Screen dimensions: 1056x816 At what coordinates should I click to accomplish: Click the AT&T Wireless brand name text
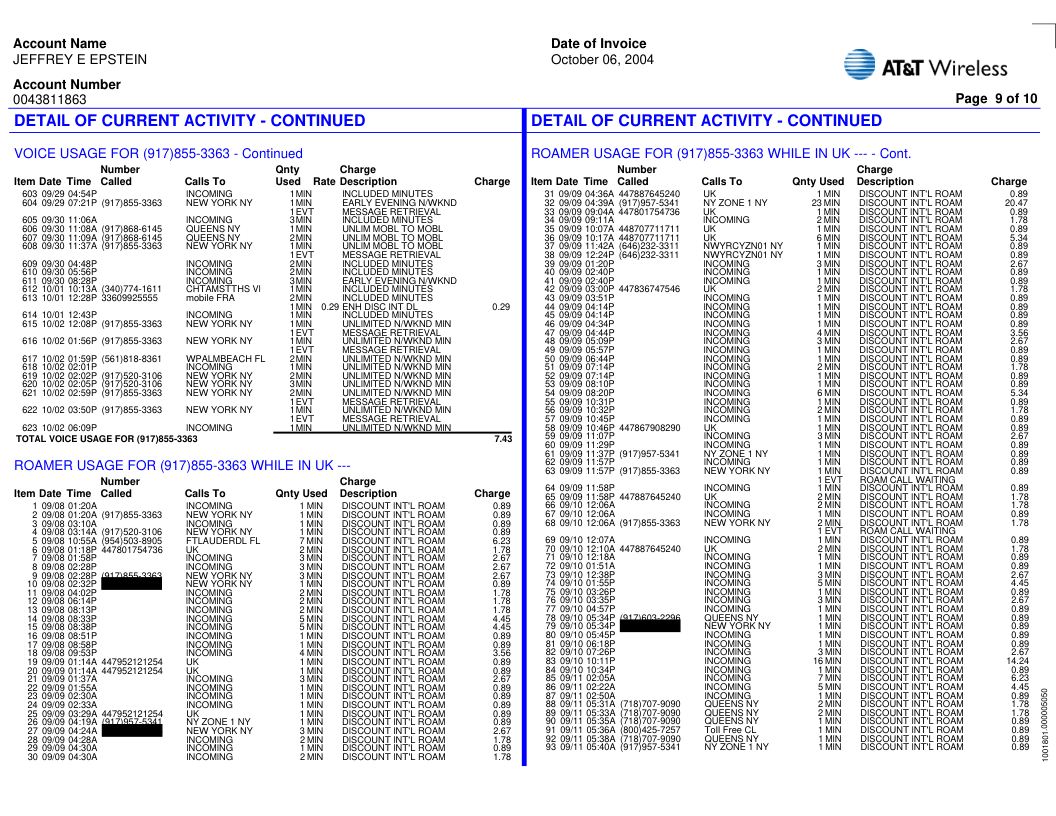click(944, 68)
